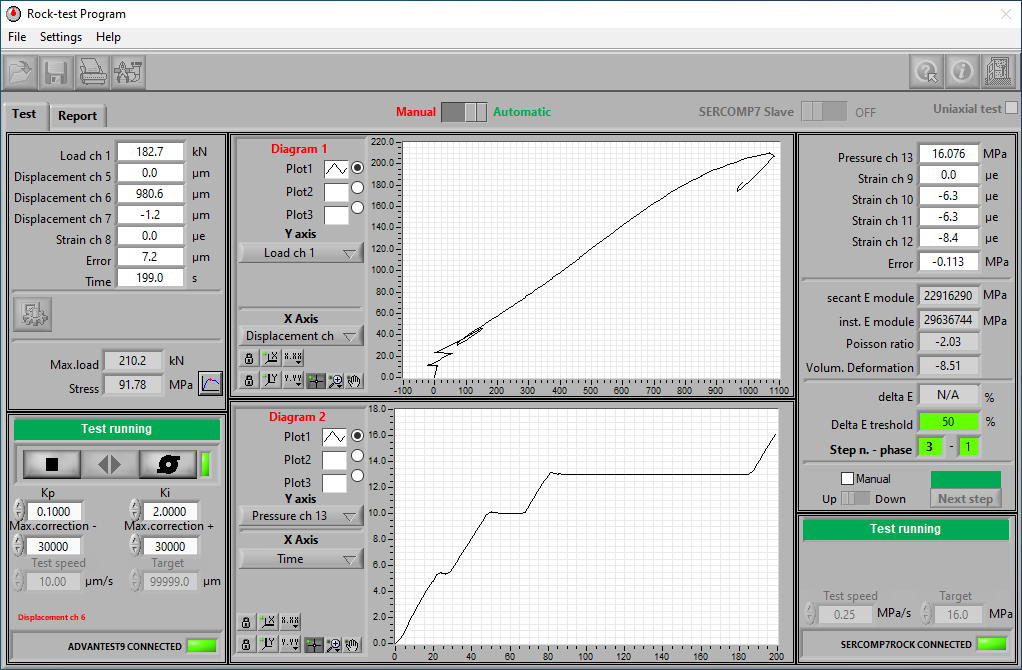Click the stress curve graph icon

210,384
